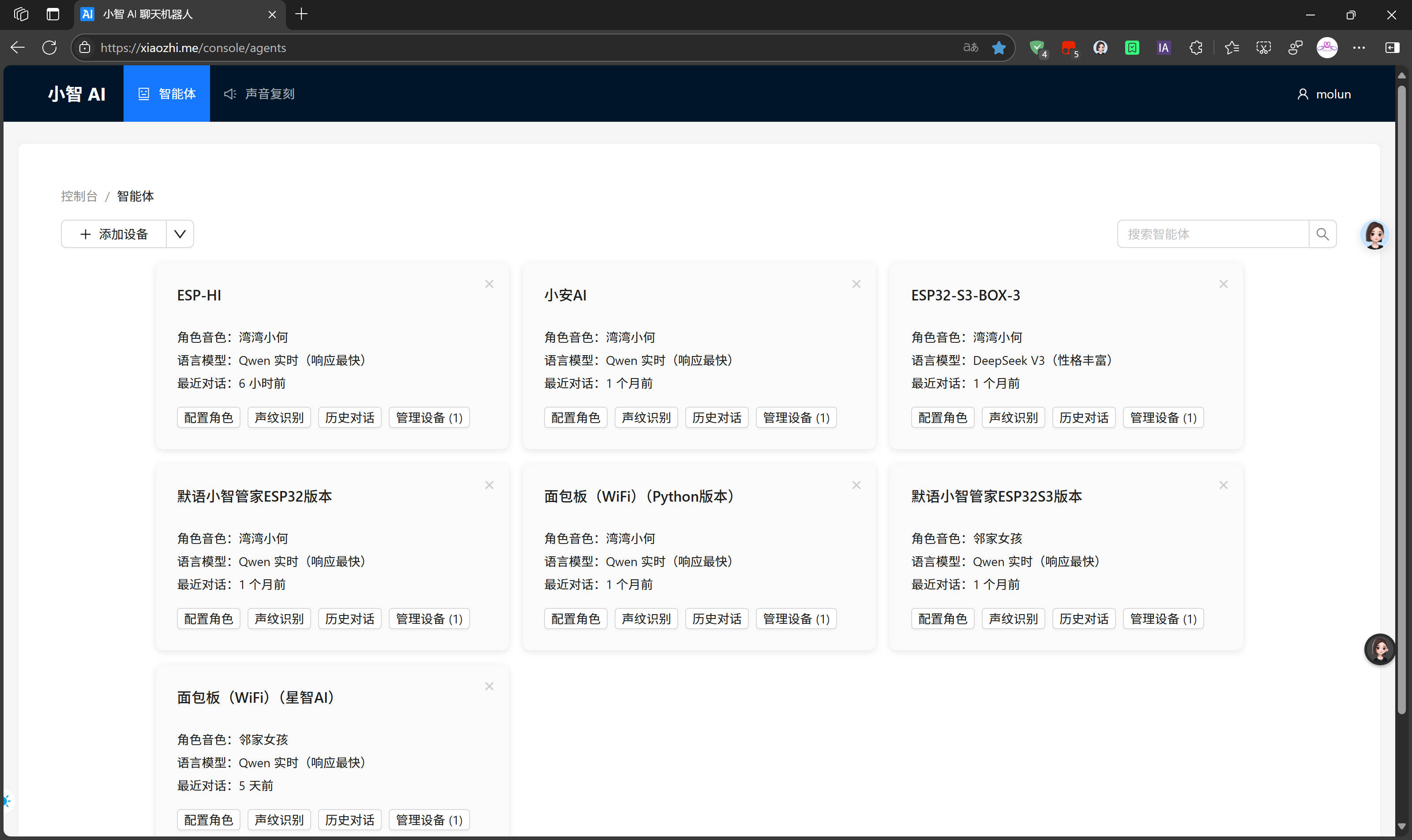The width and height of the screenshot is (1412, 840).
Task: Open 管理设备 (1) for 面包板（WiFi）（Python版本）
Action: click(796, 619)
